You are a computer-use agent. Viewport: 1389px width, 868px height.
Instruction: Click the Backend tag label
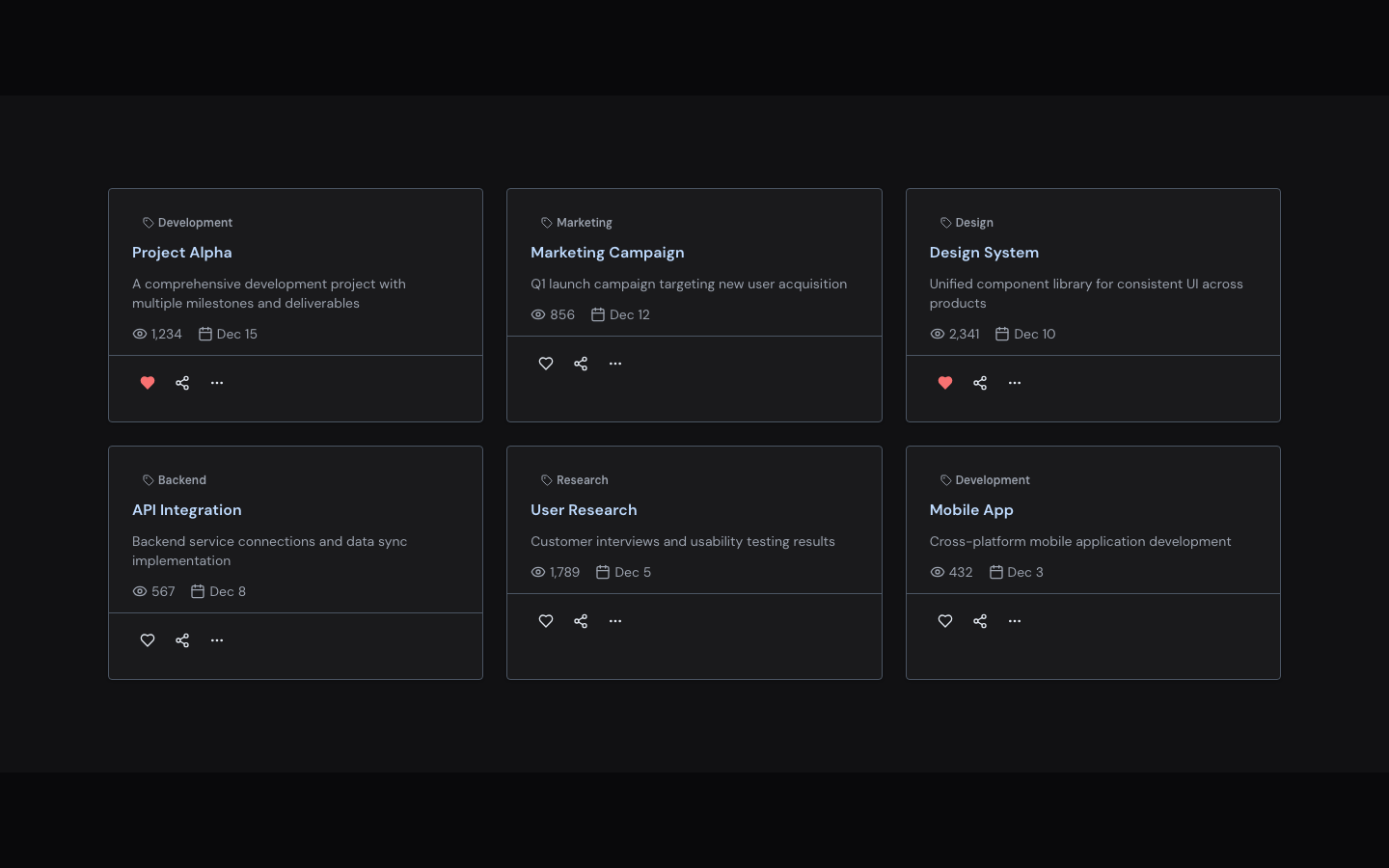pos(182,479)
